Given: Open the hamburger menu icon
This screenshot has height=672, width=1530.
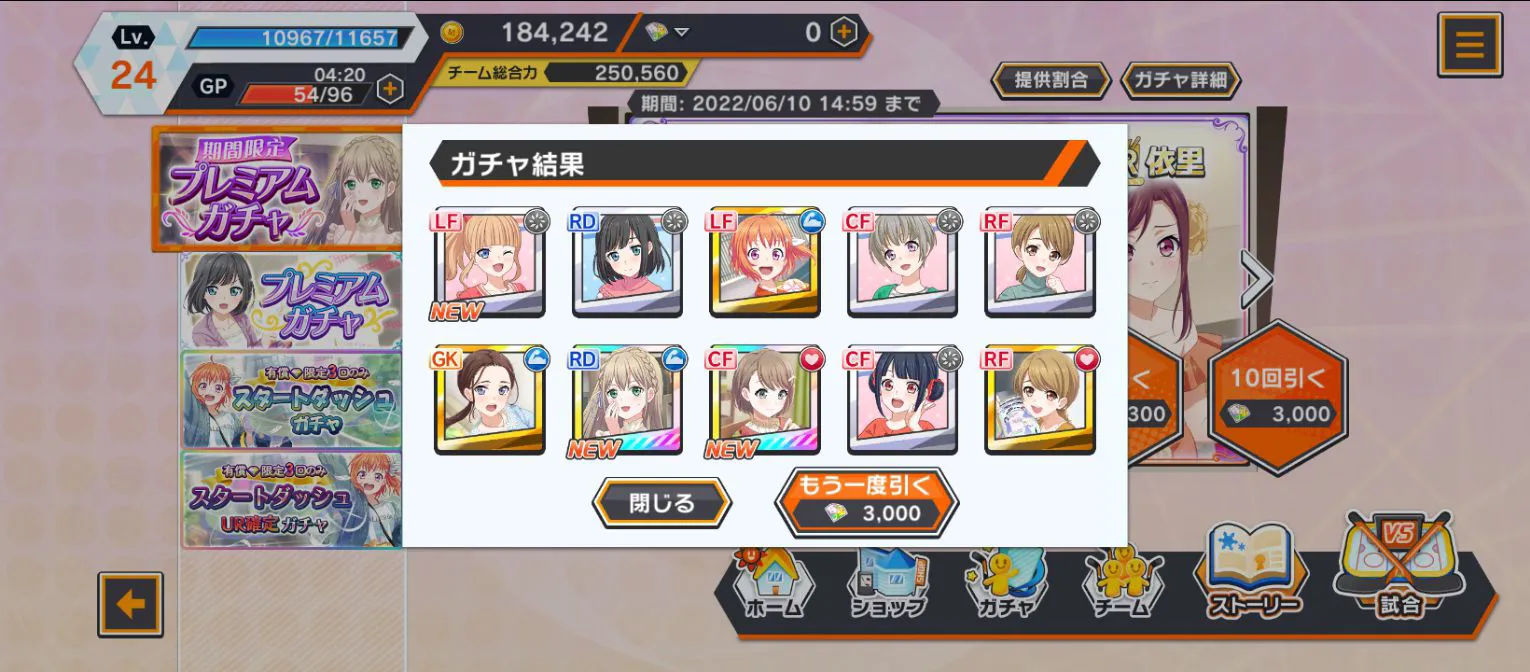Looking at the screenshot, I should [1469, 45].
